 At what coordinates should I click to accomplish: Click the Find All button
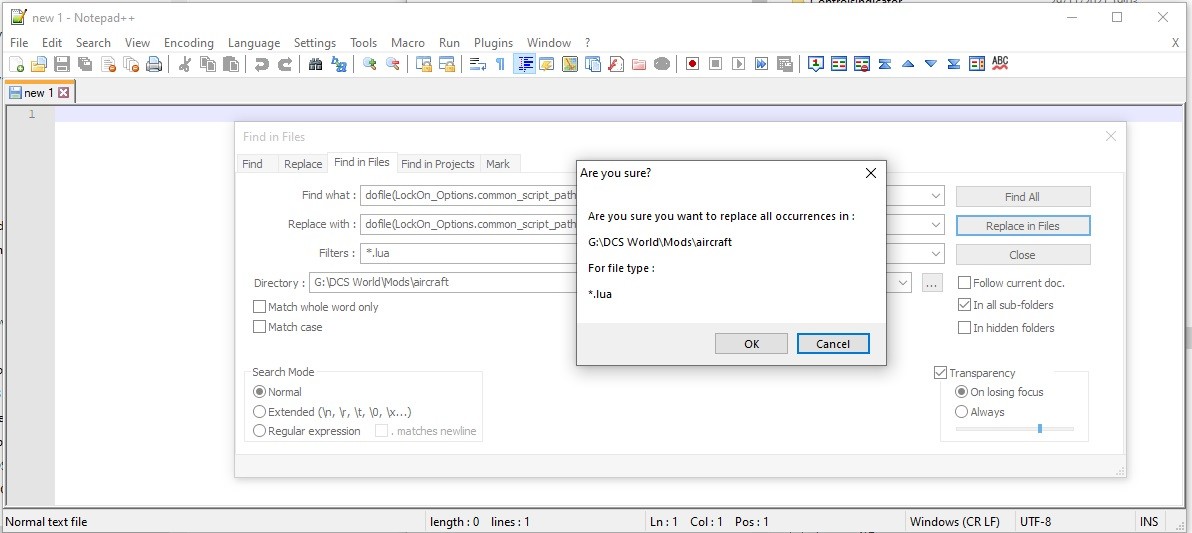(x=1022, y=196)
